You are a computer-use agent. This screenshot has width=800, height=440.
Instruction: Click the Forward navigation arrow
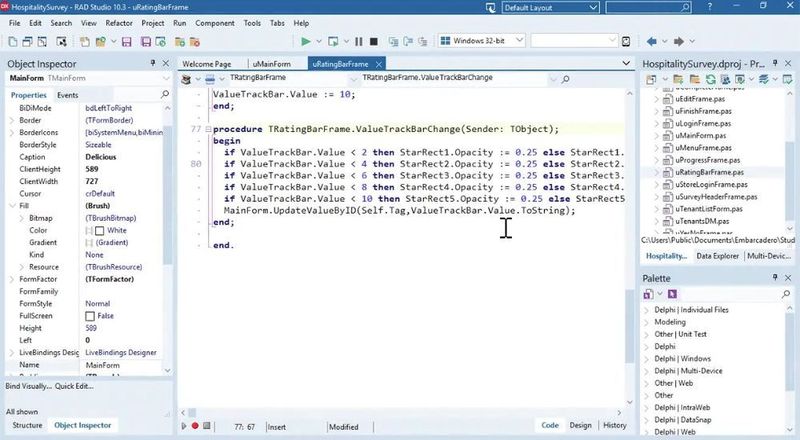coord(679,41)
